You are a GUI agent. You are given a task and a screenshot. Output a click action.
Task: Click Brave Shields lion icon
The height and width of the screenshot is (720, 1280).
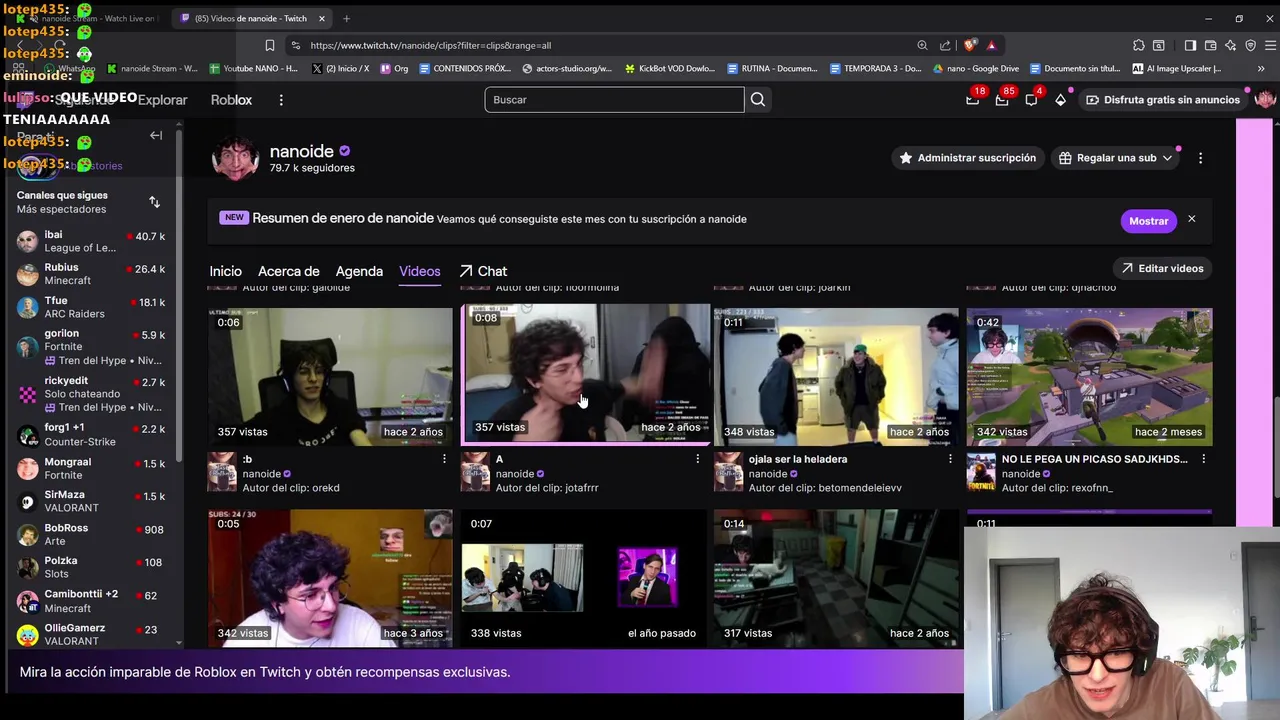(969, 45)
